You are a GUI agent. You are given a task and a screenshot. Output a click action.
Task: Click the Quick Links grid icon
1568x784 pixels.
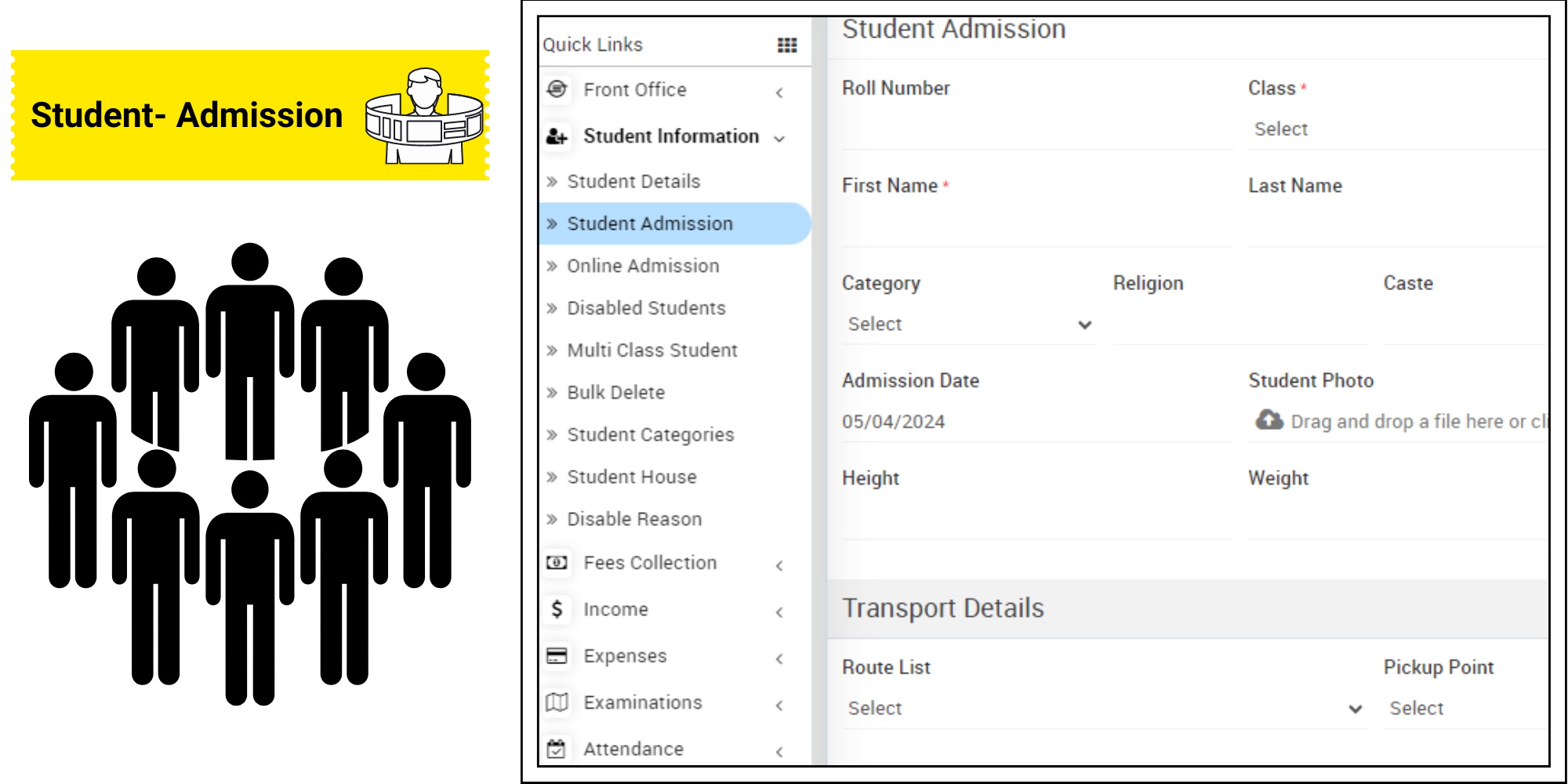click(784, 45)
